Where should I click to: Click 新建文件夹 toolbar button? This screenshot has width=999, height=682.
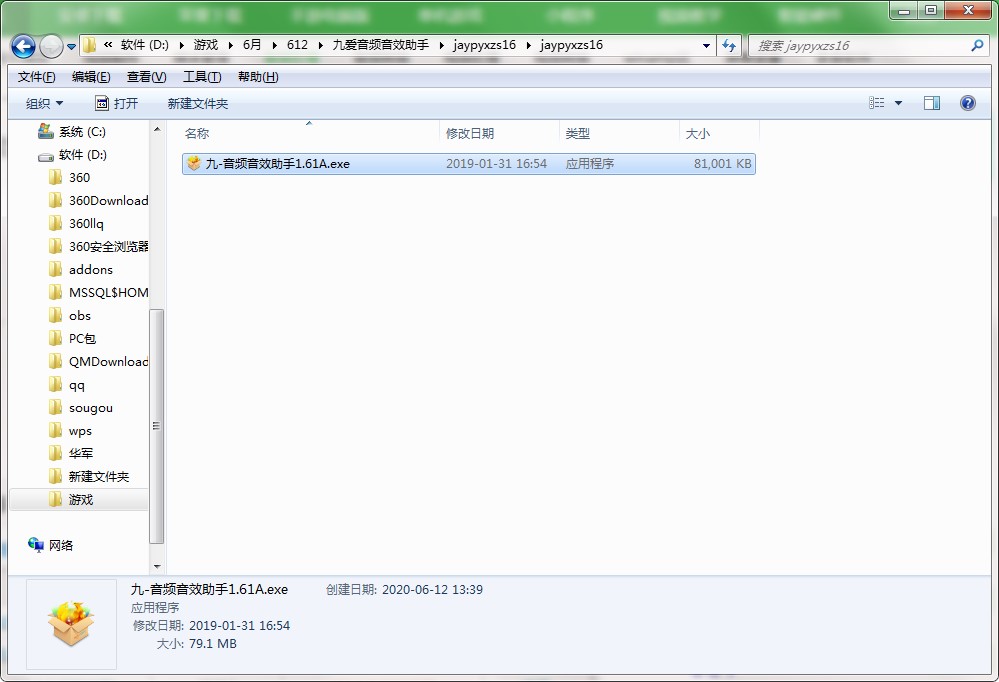198,103
